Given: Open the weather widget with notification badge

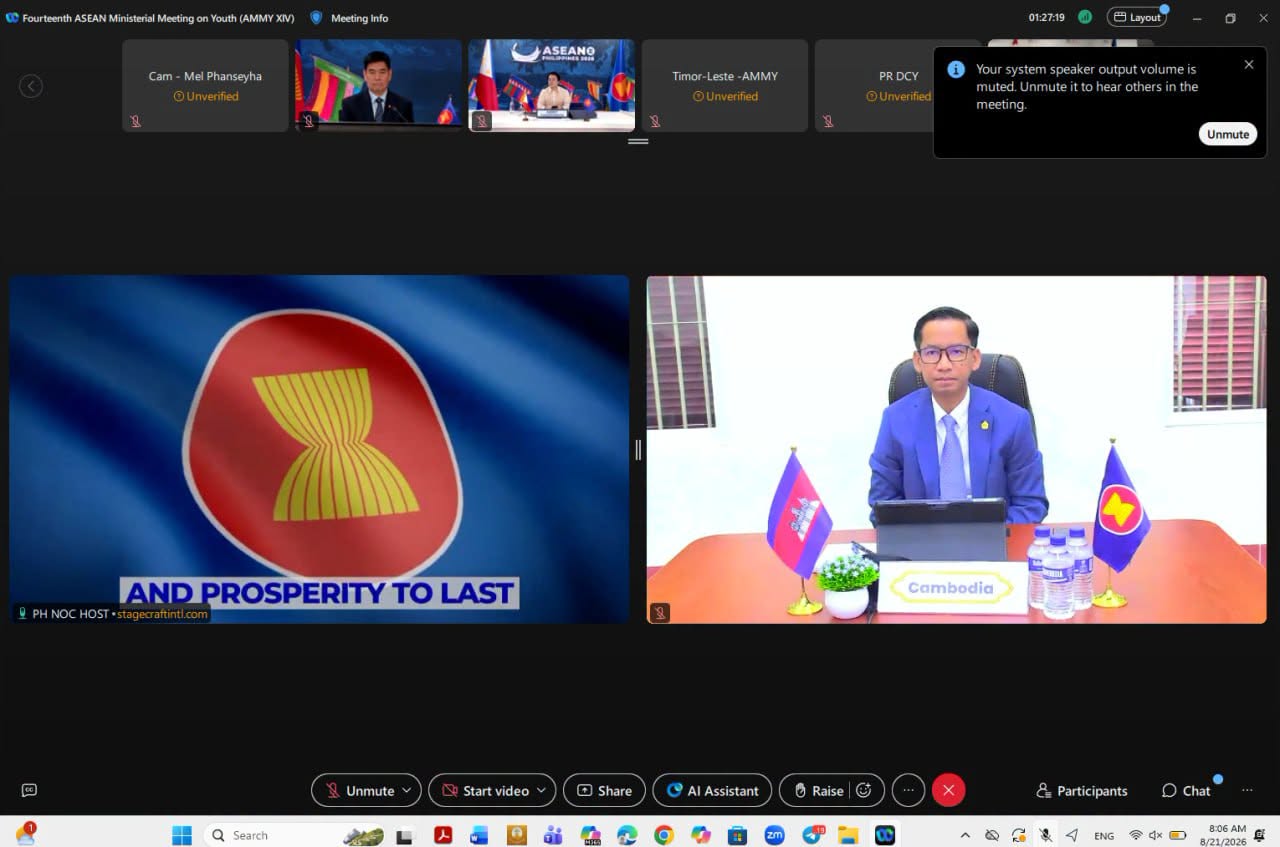Looking at the screenshot, I should tap(25, 834).
